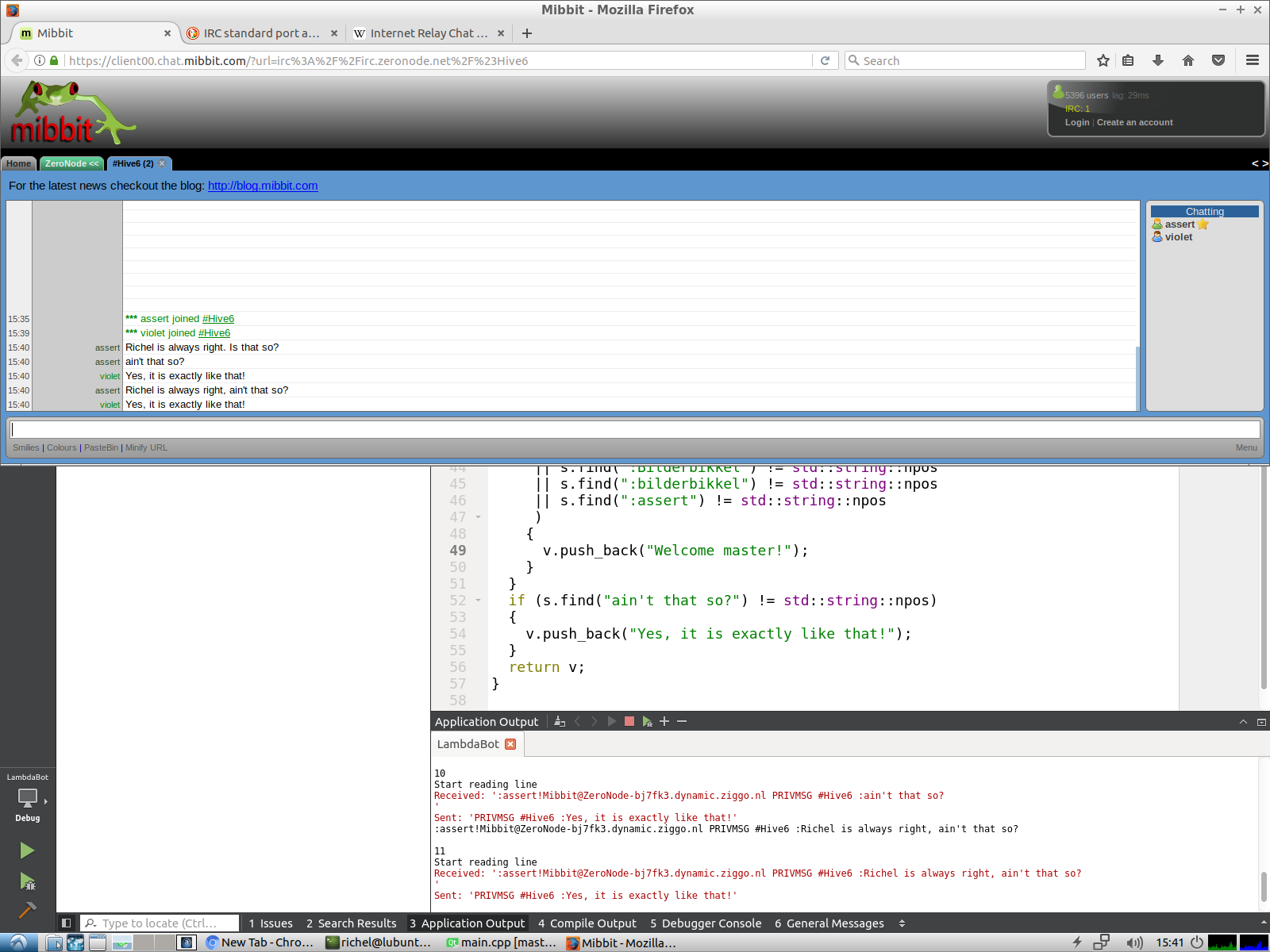The height and width of the screenshot is (952, 1270).
Task: Select user assert in Chatting list
Action: point(1180,225)
